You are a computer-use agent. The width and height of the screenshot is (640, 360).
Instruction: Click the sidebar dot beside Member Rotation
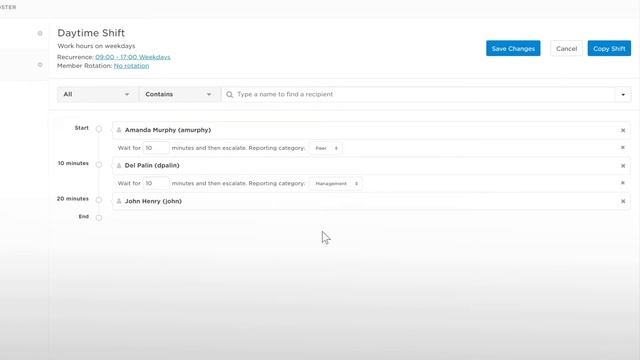click(40, 64)
